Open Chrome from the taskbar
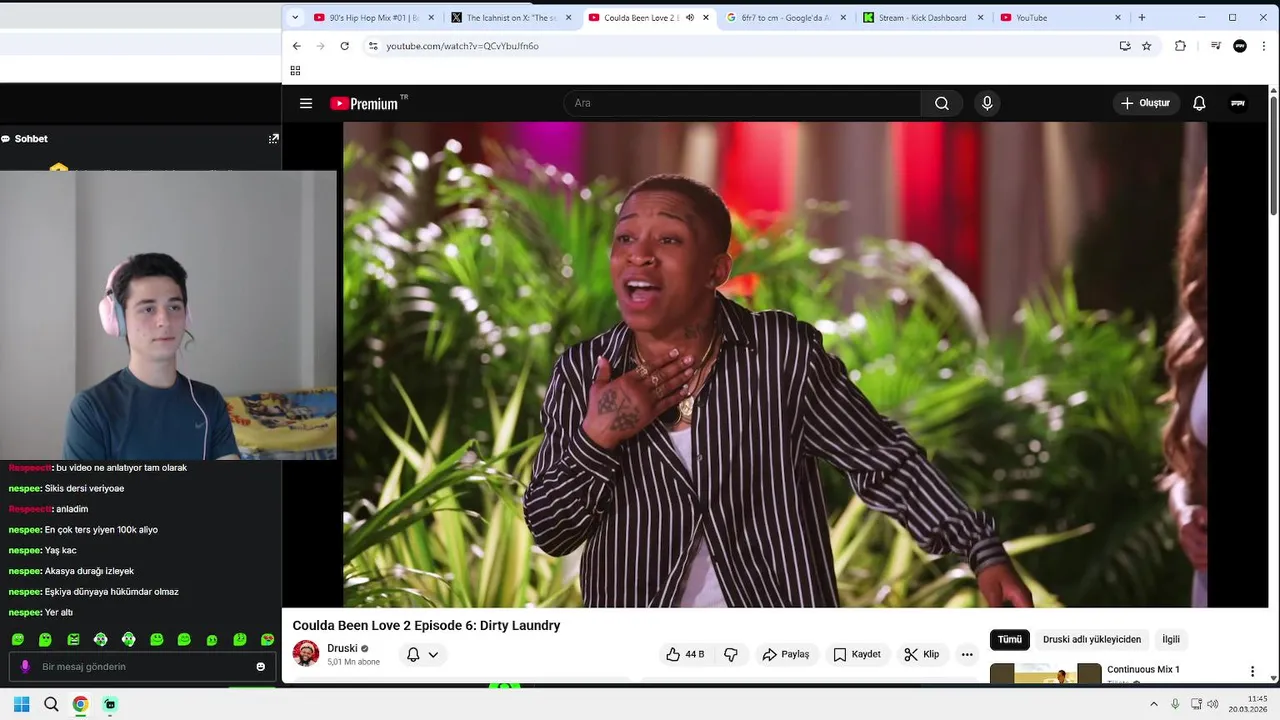Image resolution: width=1280 pixels, height=720 pixels. click(x=80, y=704)
